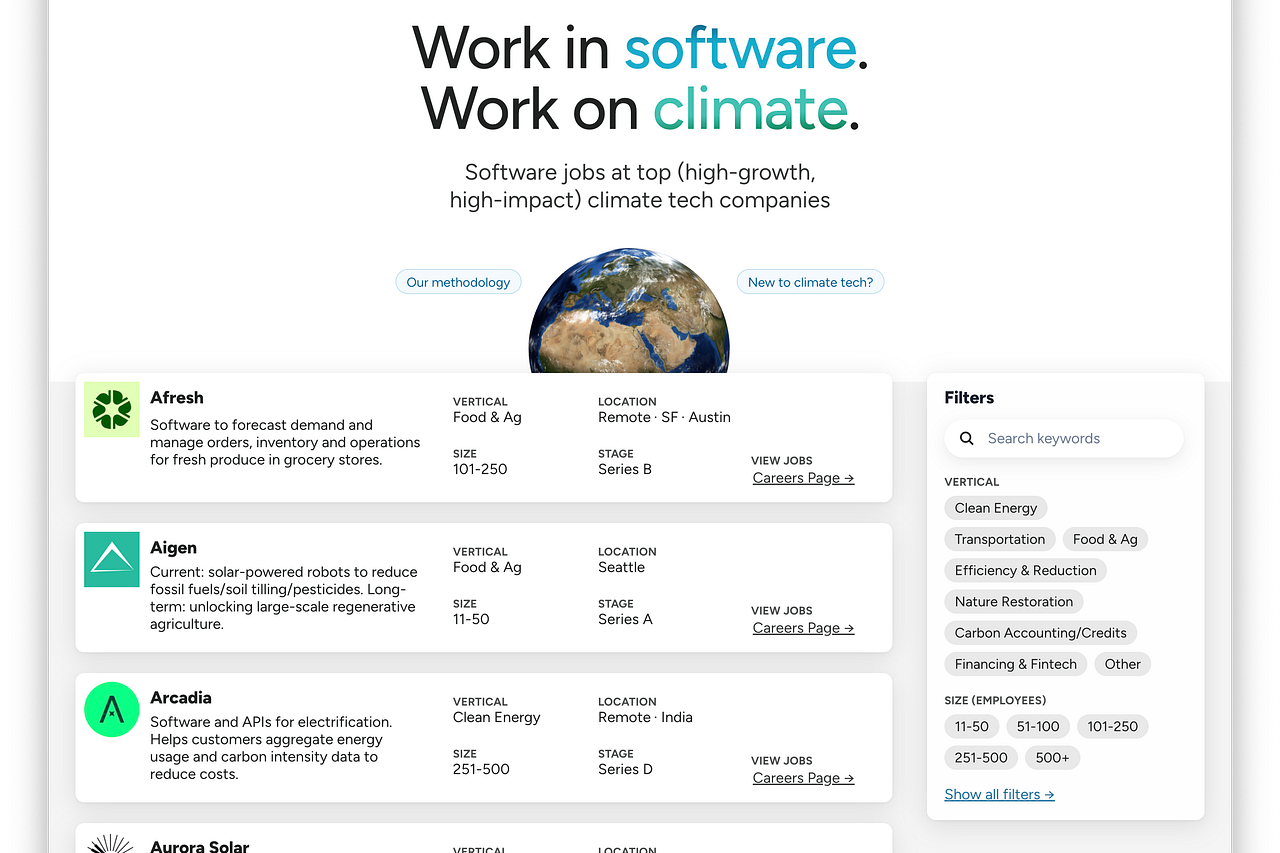Toggle the 101-250 employees size filter
1280x853 pixels.
pos(1113,726)
